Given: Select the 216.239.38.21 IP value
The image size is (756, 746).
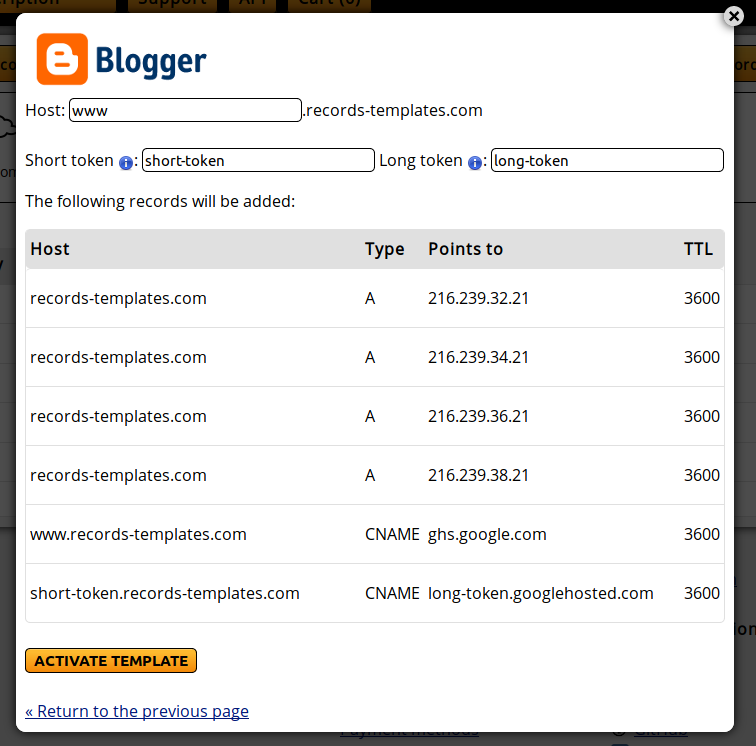Looking at the screenshot, I should pyautogui.click(x=478, y=475).
